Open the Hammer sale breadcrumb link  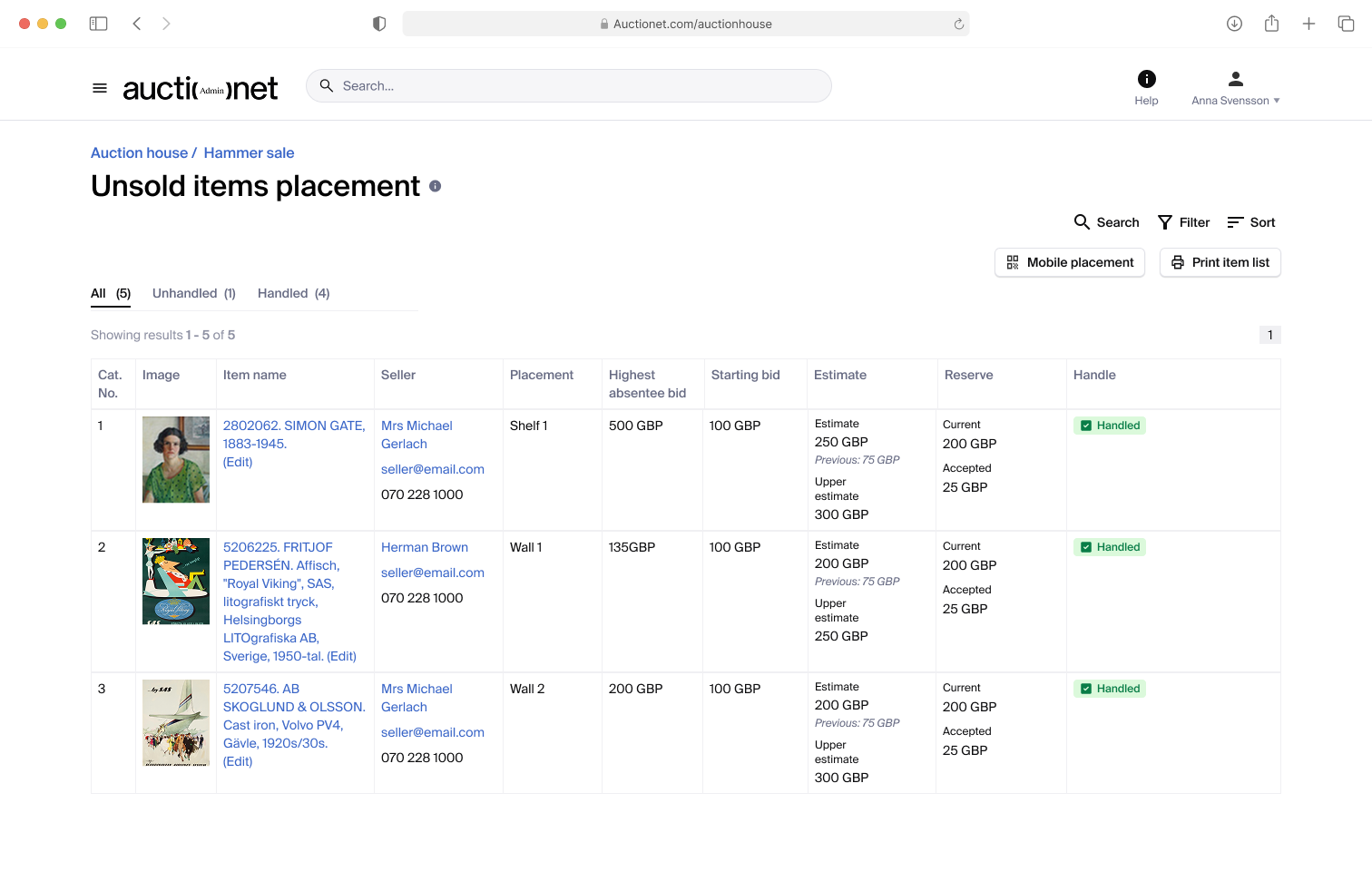(x=249, y=152)
